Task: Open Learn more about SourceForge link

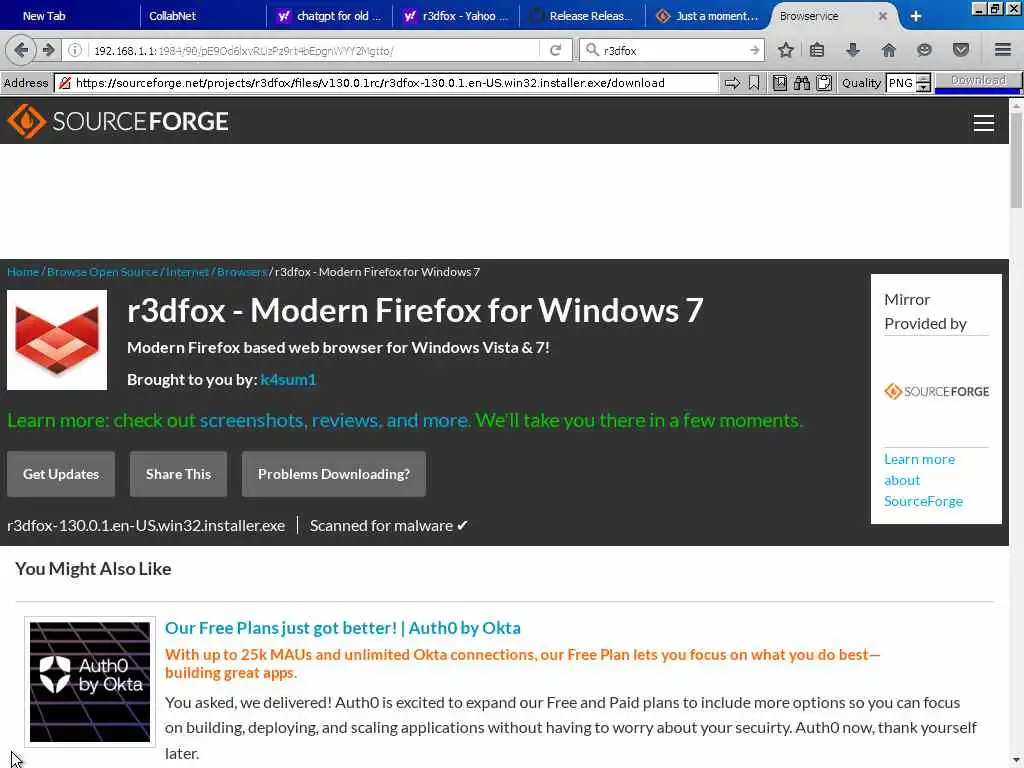Action: coord(923,480)
